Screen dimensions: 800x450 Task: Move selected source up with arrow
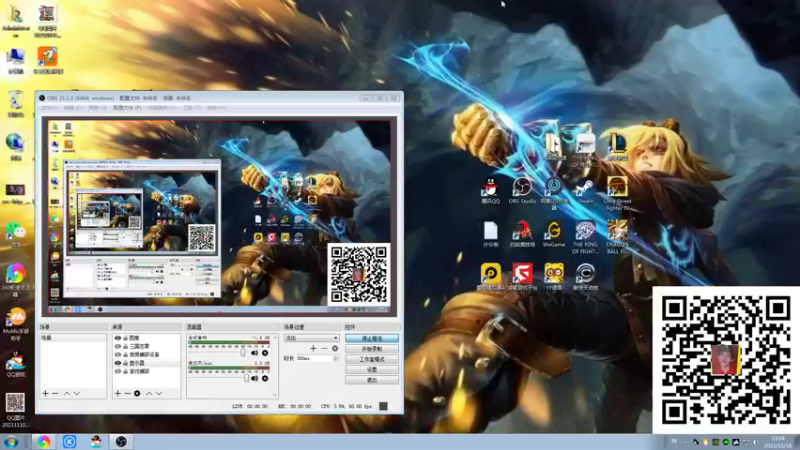(149, 393)
